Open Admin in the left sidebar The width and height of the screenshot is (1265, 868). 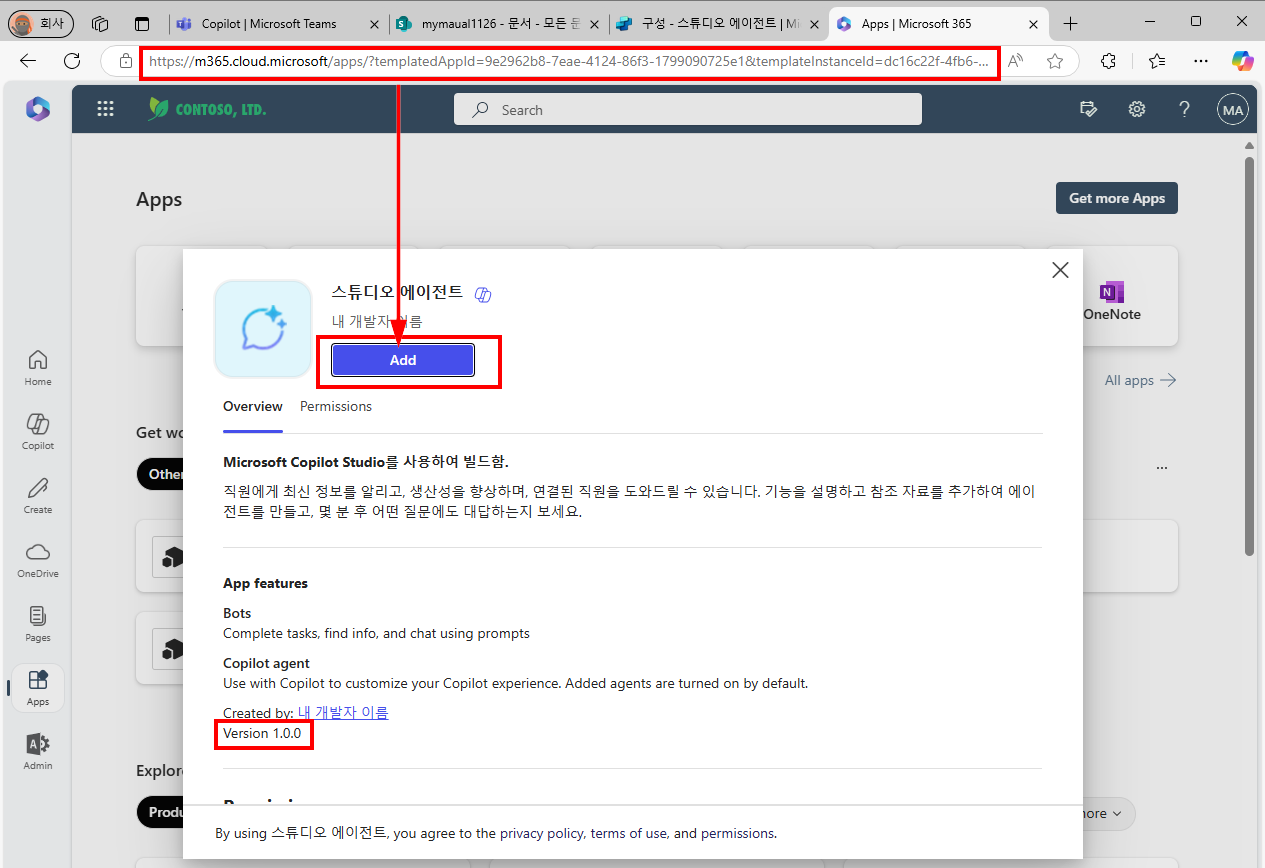pos(38,751)
